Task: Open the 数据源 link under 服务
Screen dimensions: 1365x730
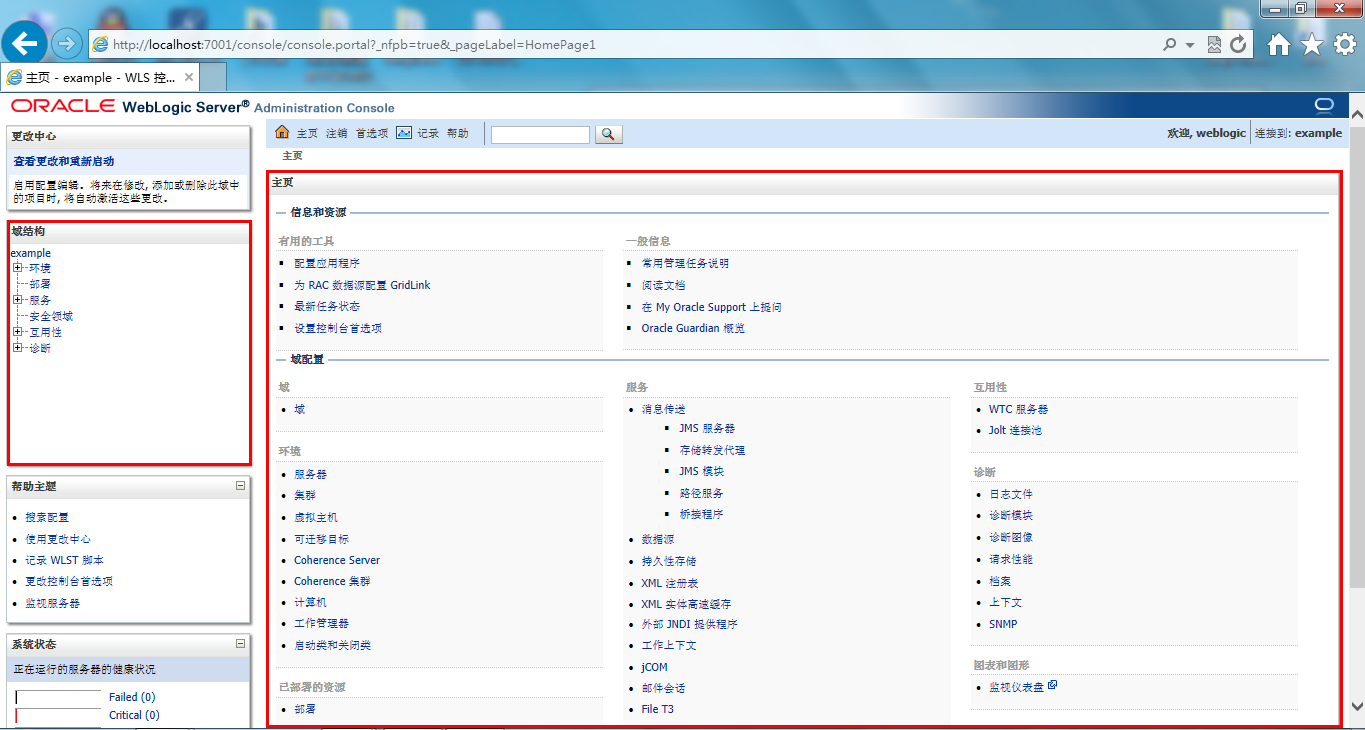Action: coord(657,539)
